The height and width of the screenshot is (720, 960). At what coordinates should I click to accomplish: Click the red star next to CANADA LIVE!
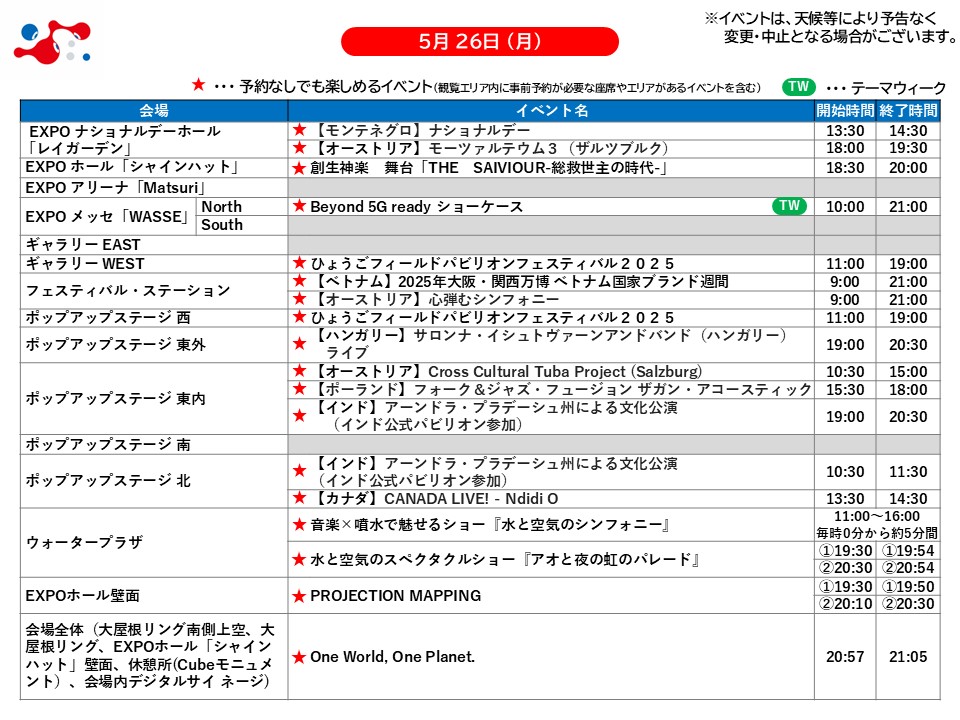click(298, 498)
